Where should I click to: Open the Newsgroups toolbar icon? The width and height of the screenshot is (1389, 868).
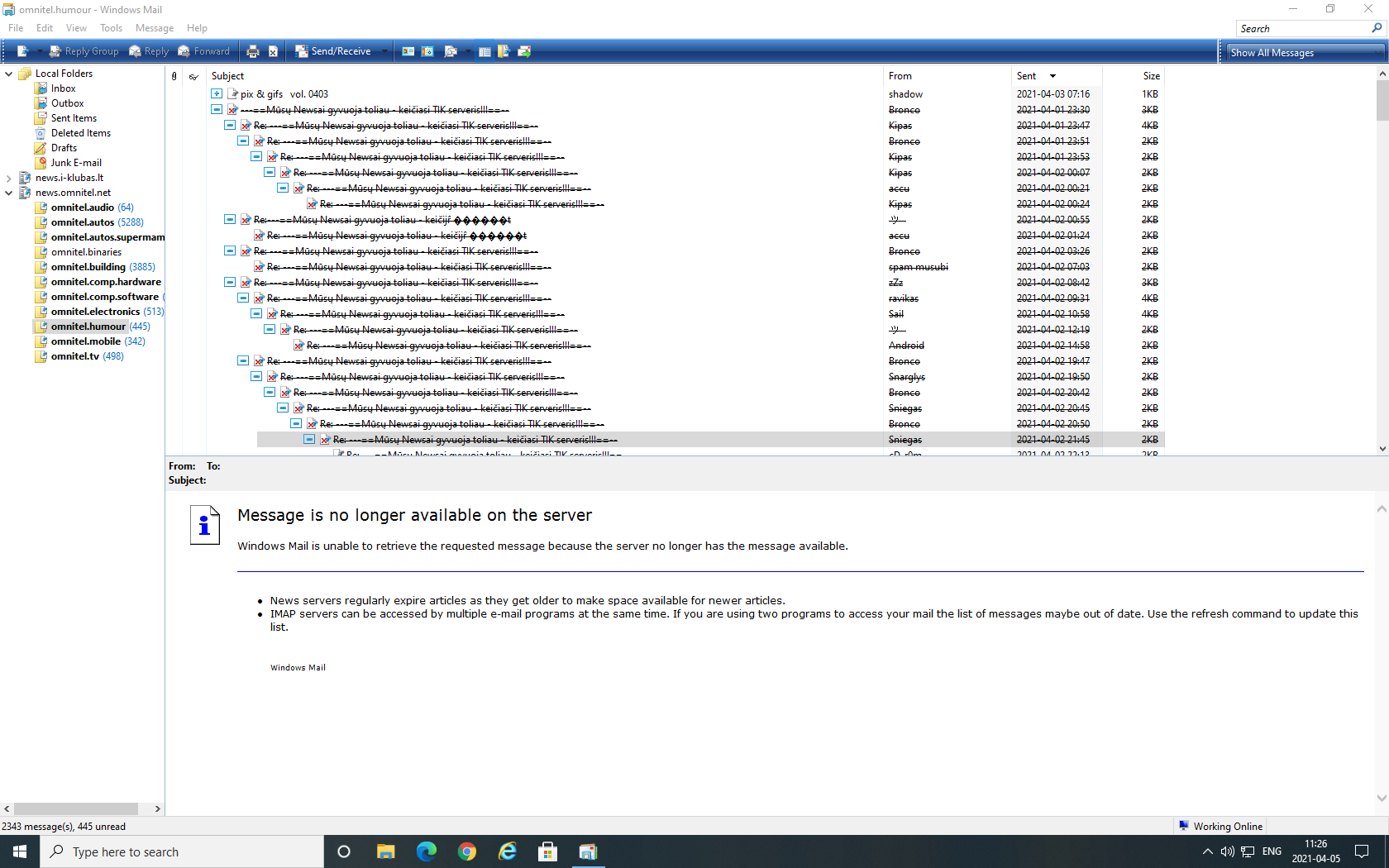coord(504,51)
